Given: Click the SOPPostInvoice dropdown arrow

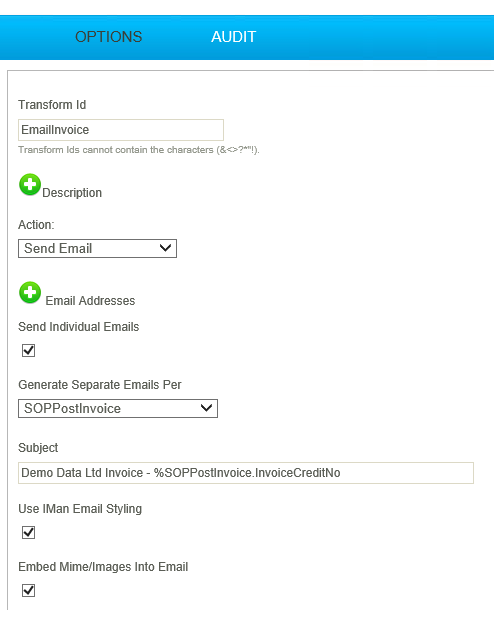Looking at the screenshot, I should 206,408.
